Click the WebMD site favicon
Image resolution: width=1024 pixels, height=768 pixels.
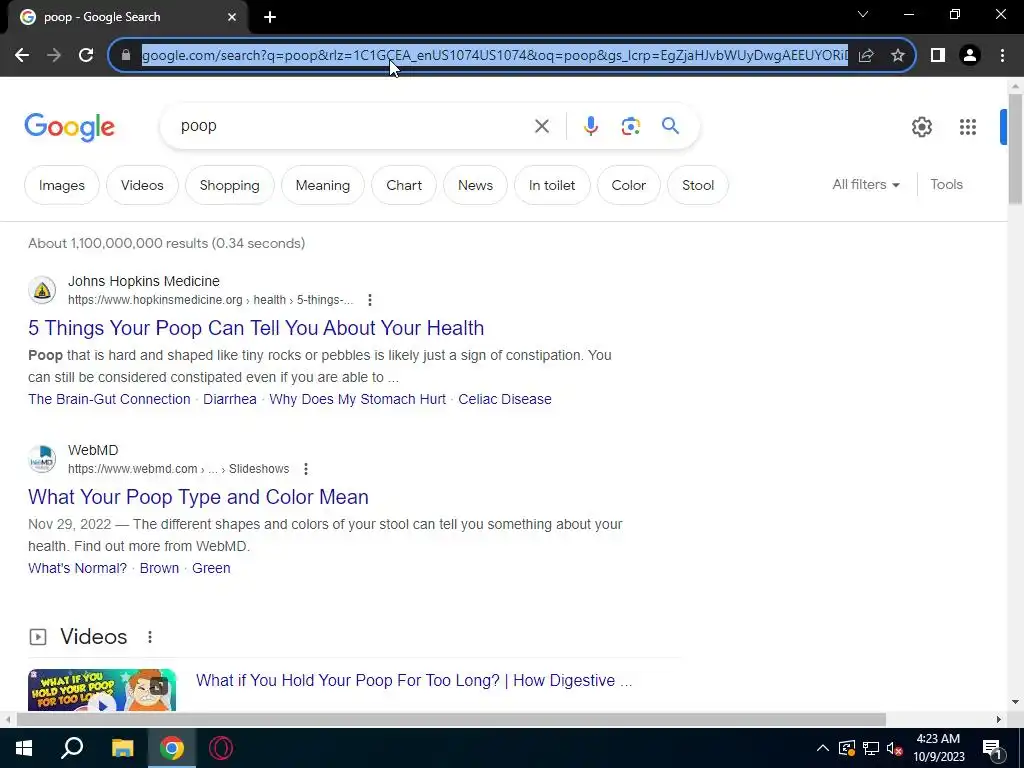[42, 459]
